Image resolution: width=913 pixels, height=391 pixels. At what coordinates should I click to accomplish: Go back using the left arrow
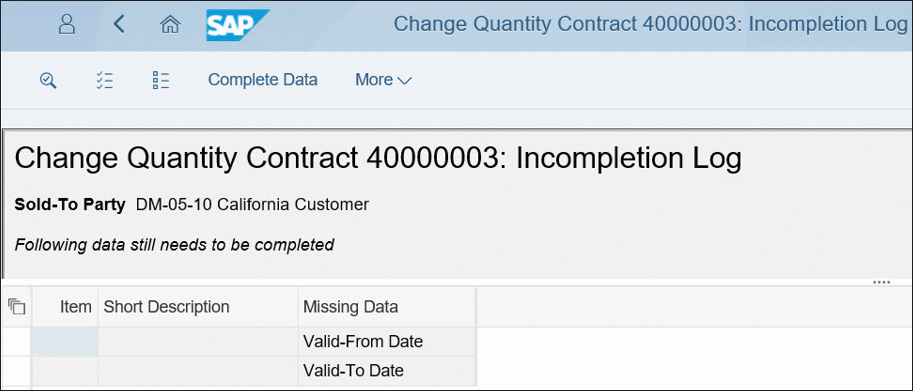[119, 24]
